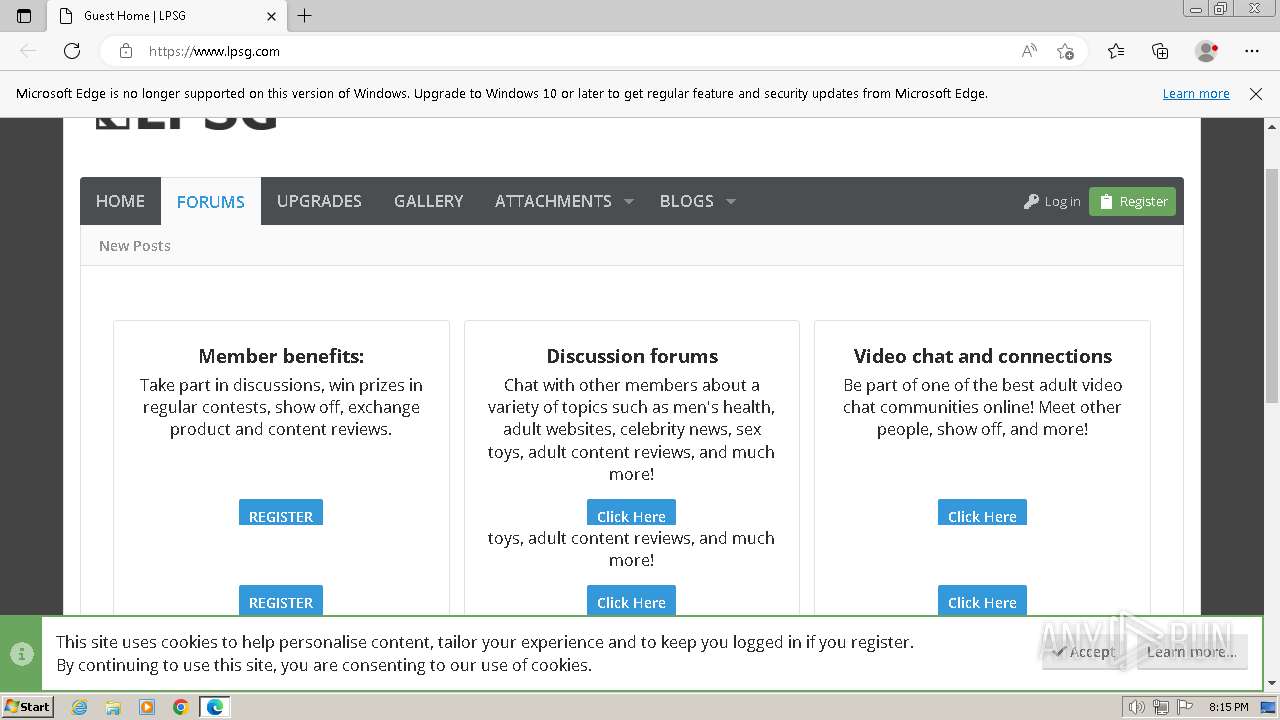Click scrollbar up arrow
This screenshot has height=720, width=1280.
click(x=1272, y=127)
